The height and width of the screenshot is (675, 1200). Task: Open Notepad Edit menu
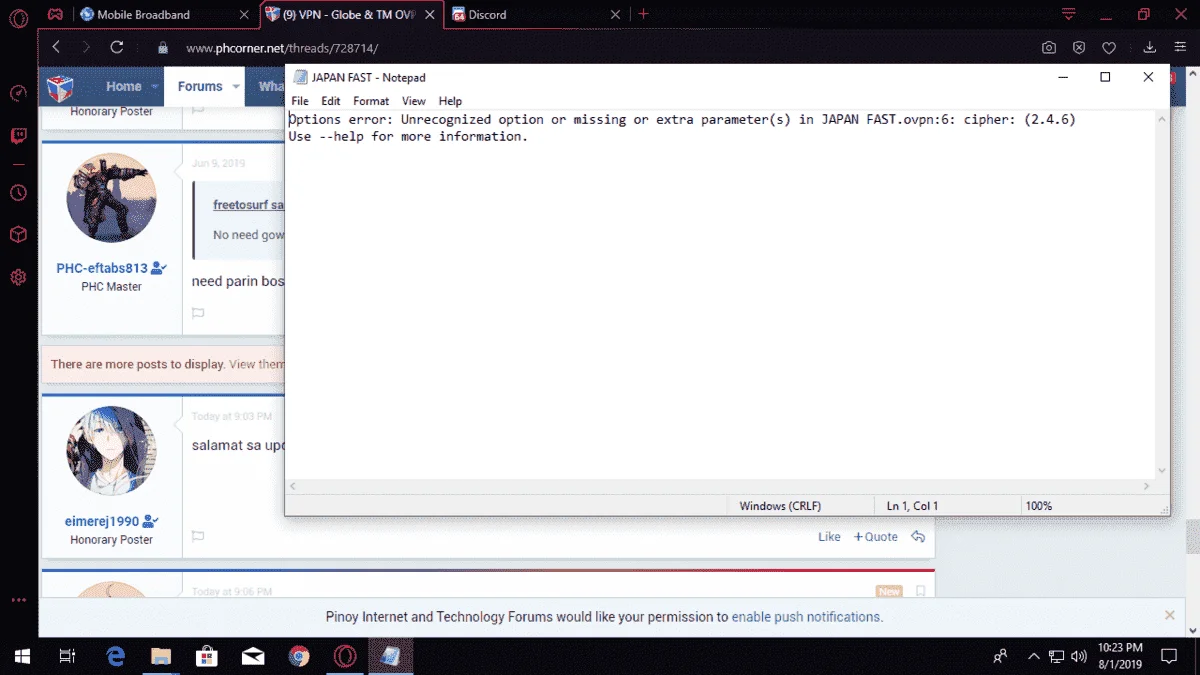(x=331, y=101)
